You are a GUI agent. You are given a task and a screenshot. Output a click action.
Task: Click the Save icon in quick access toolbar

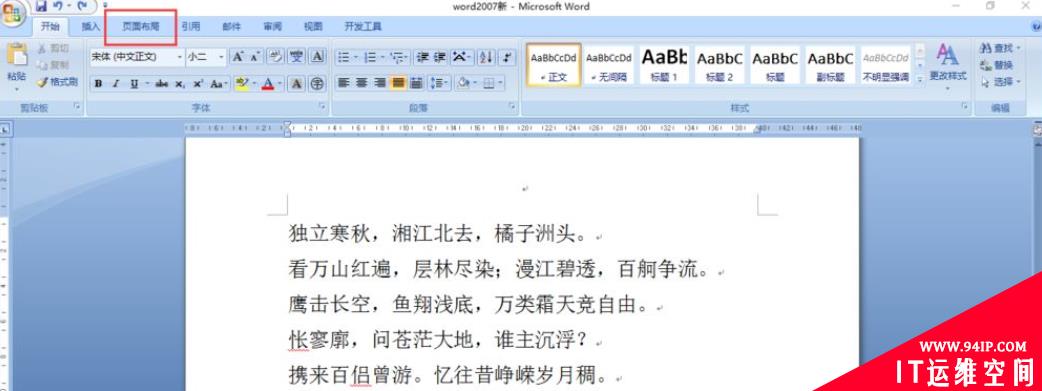coord(41,7)
